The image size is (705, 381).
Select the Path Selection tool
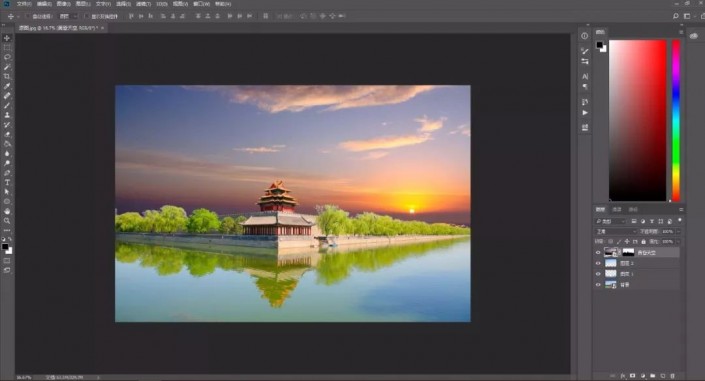coord(7,192)
